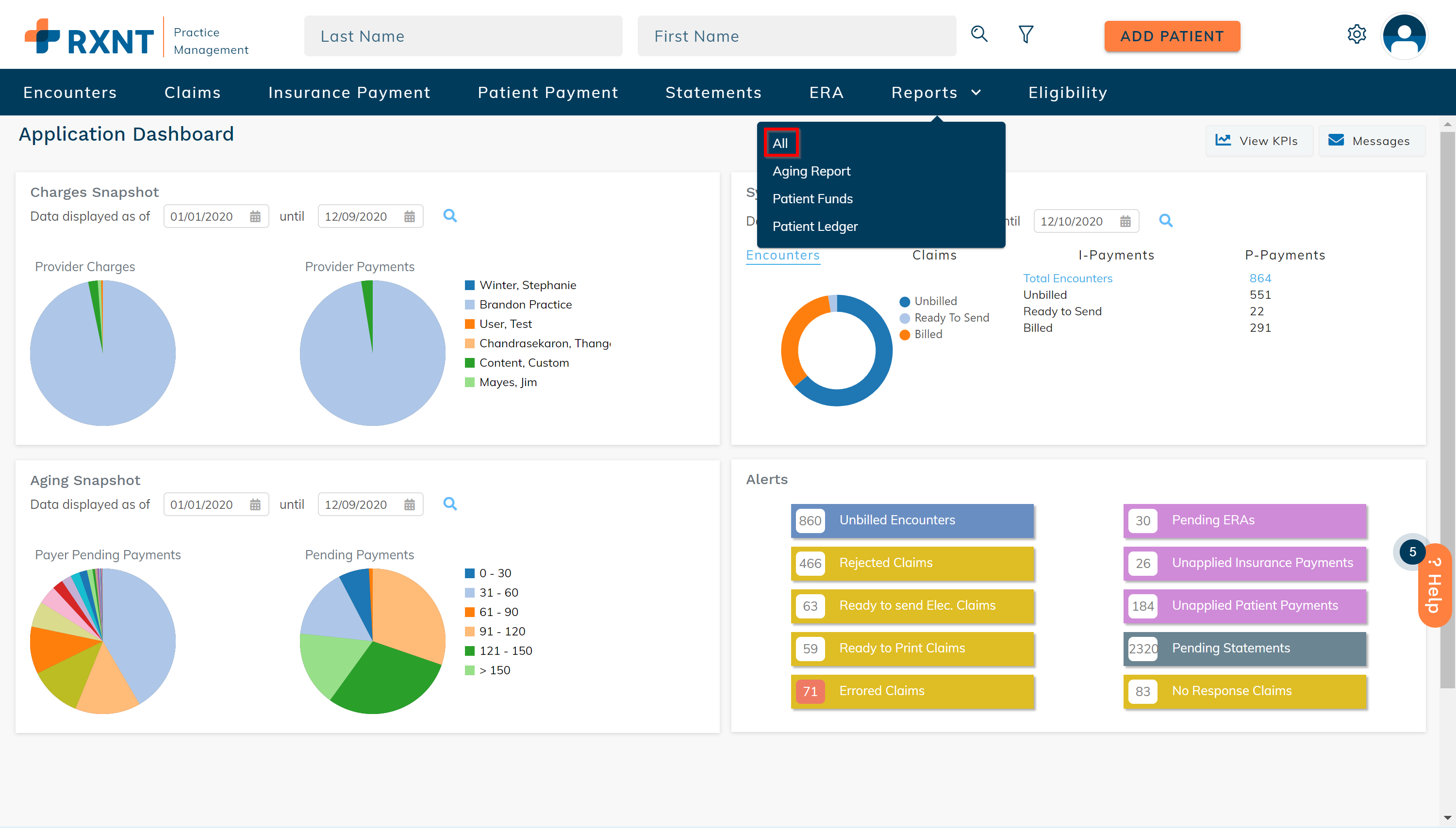Toggle the 121 - 150 legend entry
Viewport: 1456px width, 828px height.
pyautogui.click(x=505, y=650)
